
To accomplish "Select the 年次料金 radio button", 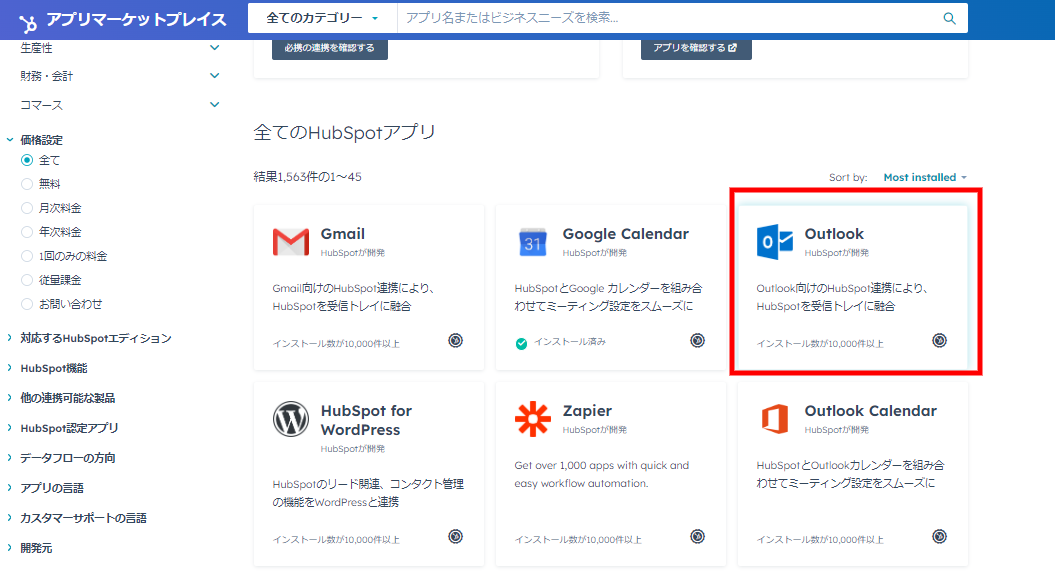I will tap(27, 232).
